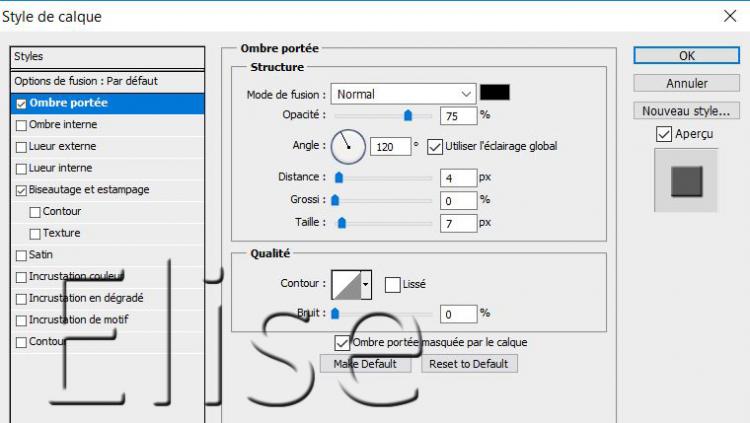Disable the Aperçu preview checkbox
Image resolution: width=750 pixels, height=423 pixels.
tap(664, 134)
